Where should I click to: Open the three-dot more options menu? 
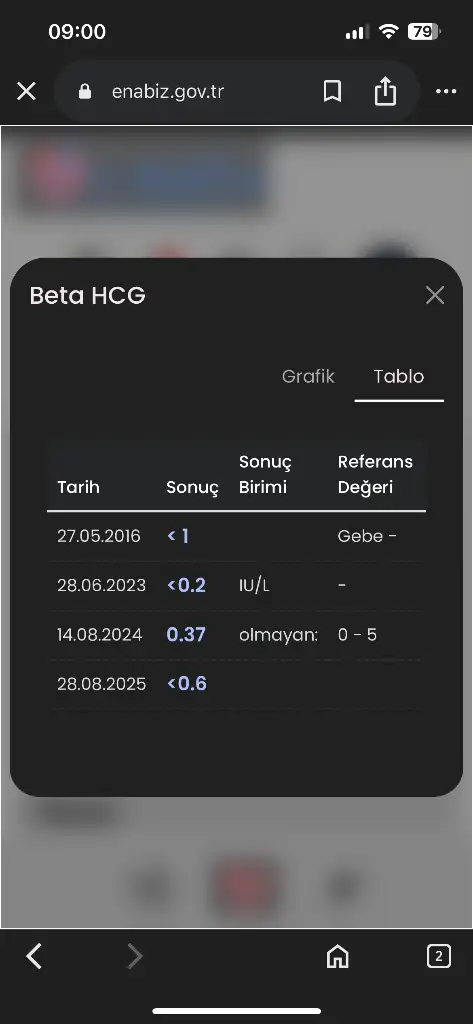(x=446, y=91)
